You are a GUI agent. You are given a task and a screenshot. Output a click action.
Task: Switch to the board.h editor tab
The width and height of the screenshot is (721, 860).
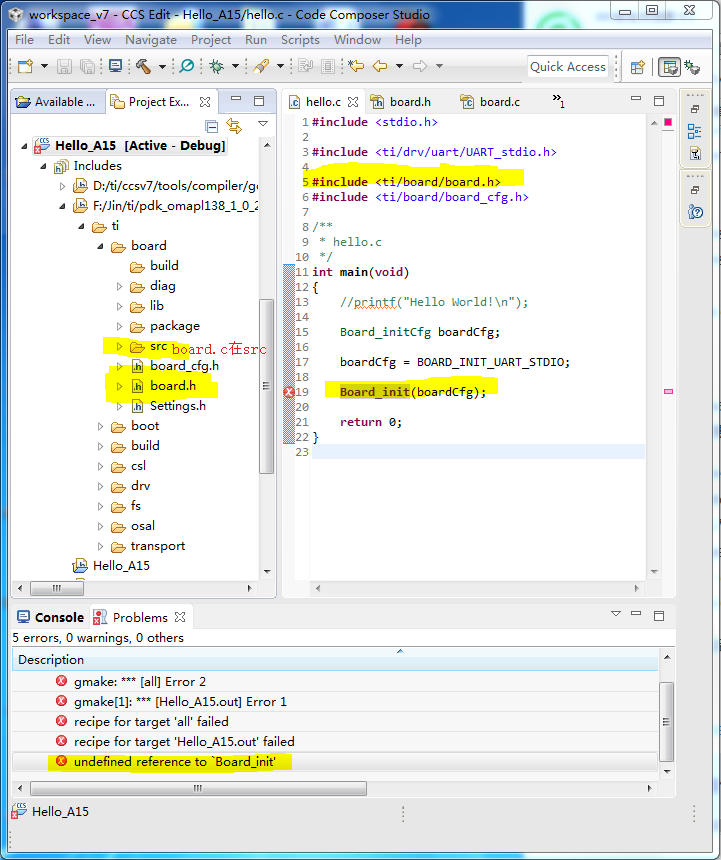pos(402,102)
